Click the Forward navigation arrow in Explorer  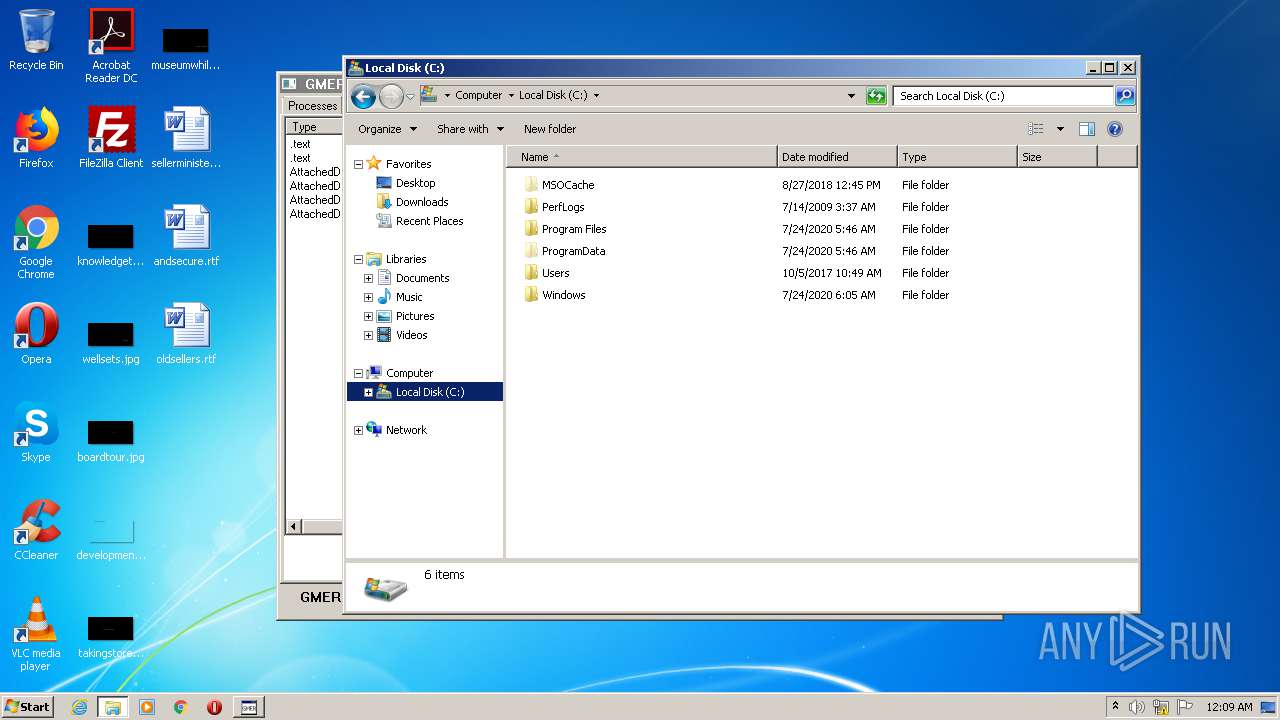[391, 96]
